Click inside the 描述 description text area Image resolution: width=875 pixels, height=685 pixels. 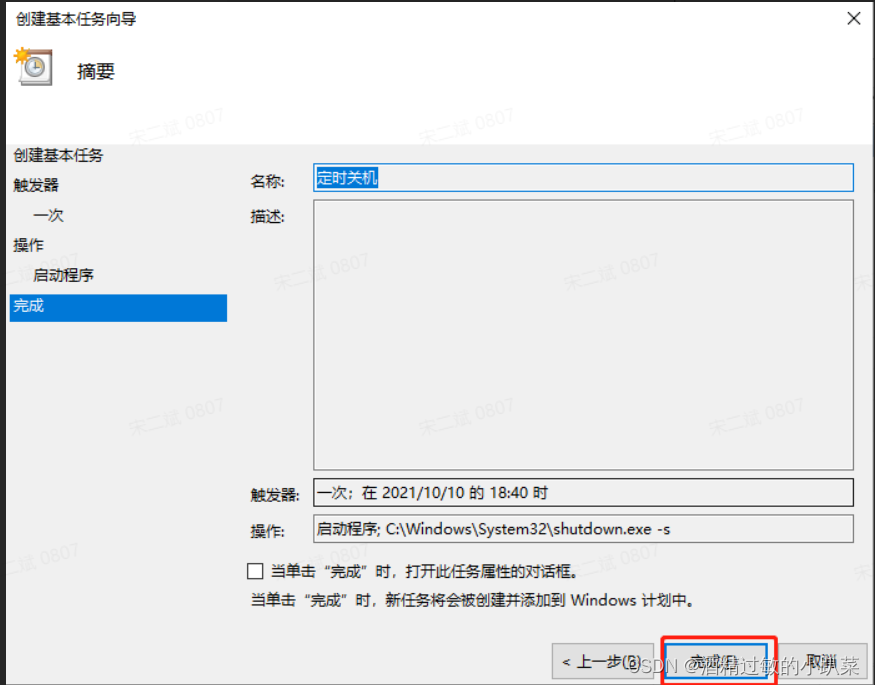(x=583, y=335)
